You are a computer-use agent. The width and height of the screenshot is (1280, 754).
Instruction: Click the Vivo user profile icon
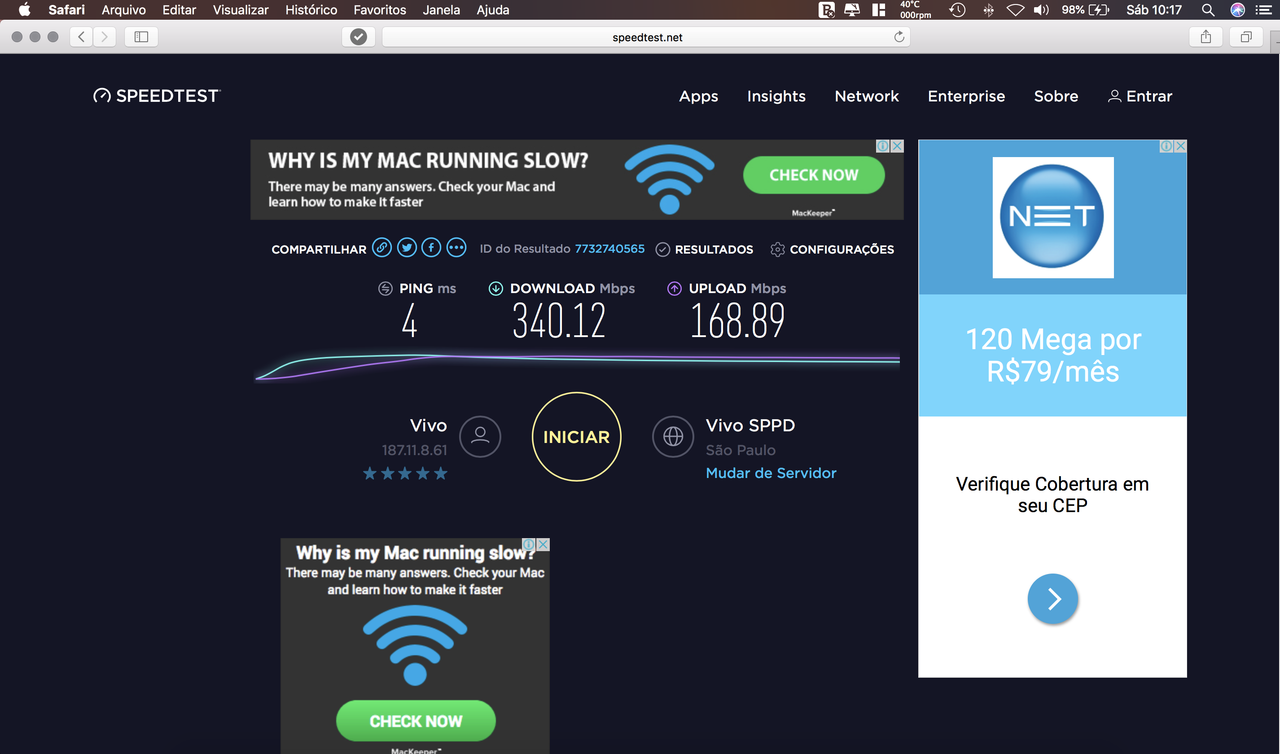pyautogui.click(x=480, y=436)
